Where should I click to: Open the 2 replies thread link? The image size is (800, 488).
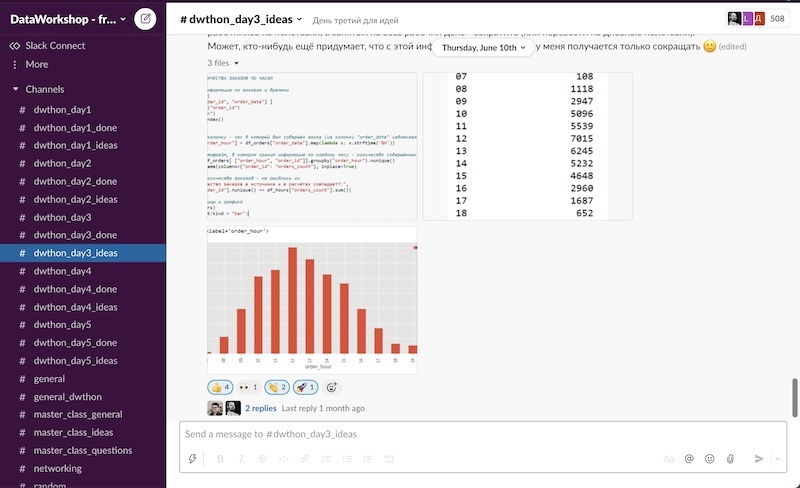point(260,408)
